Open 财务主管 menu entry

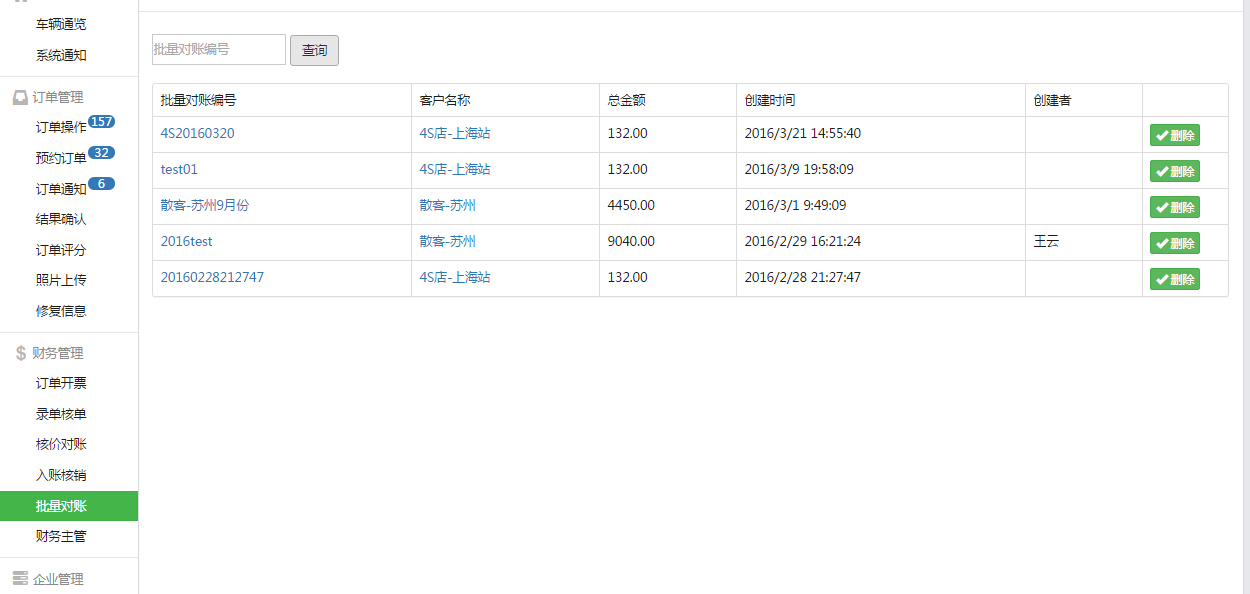61,536
